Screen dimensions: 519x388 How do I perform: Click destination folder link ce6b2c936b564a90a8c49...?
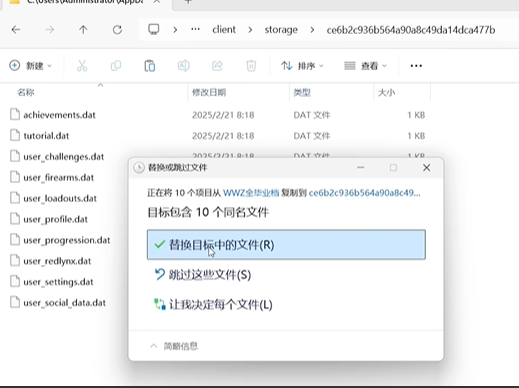pos(365,193)
